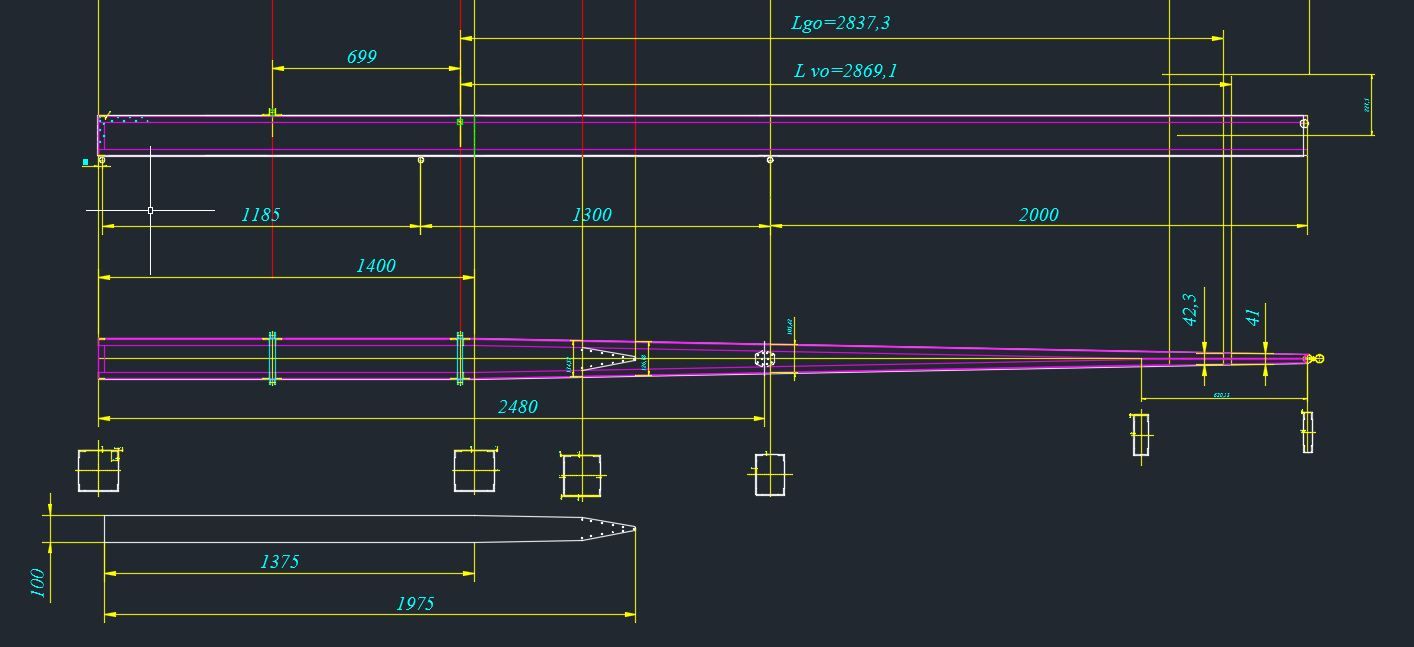Select the triangular gusset plate in the tapered beam

click(606, 359)
